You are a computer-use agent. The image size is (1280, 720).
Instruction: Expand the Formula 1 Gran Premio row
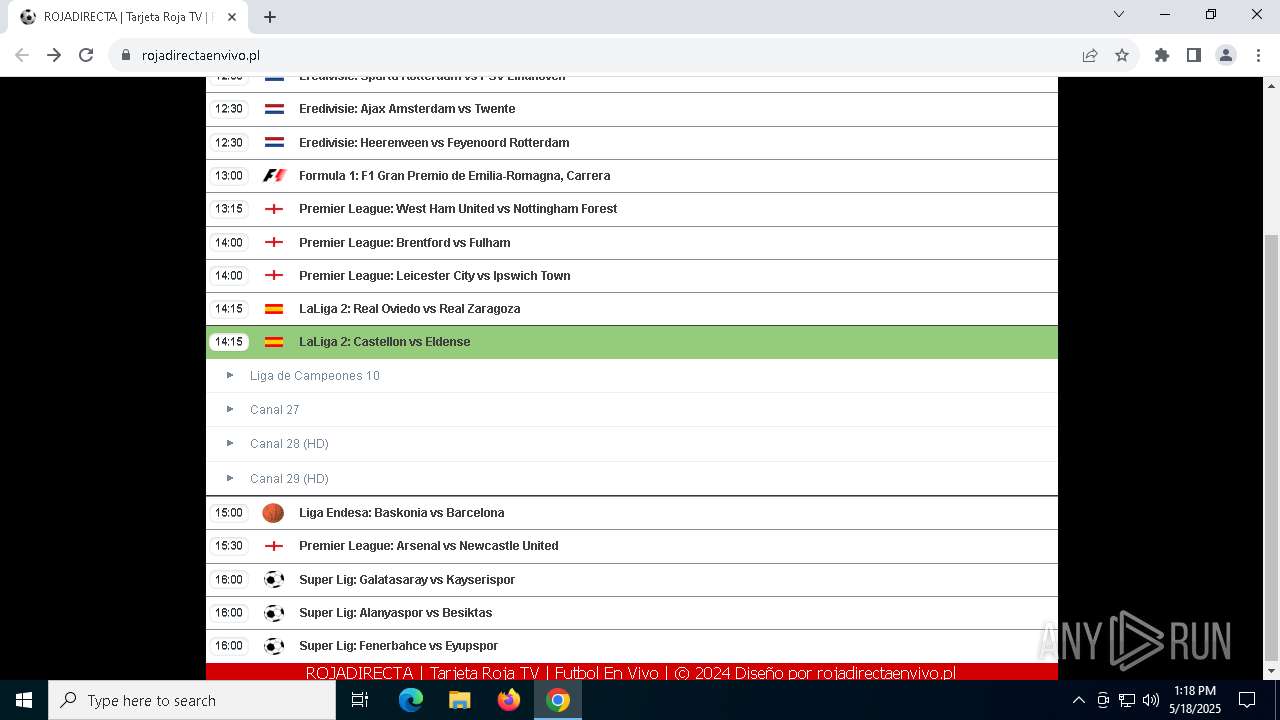632,176
